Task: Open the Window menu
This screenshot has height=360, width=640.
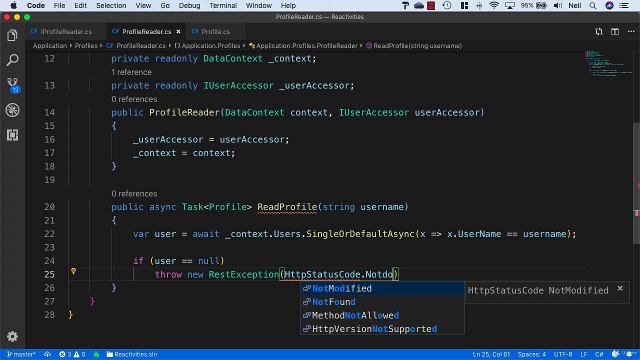Action: (258, 5)
